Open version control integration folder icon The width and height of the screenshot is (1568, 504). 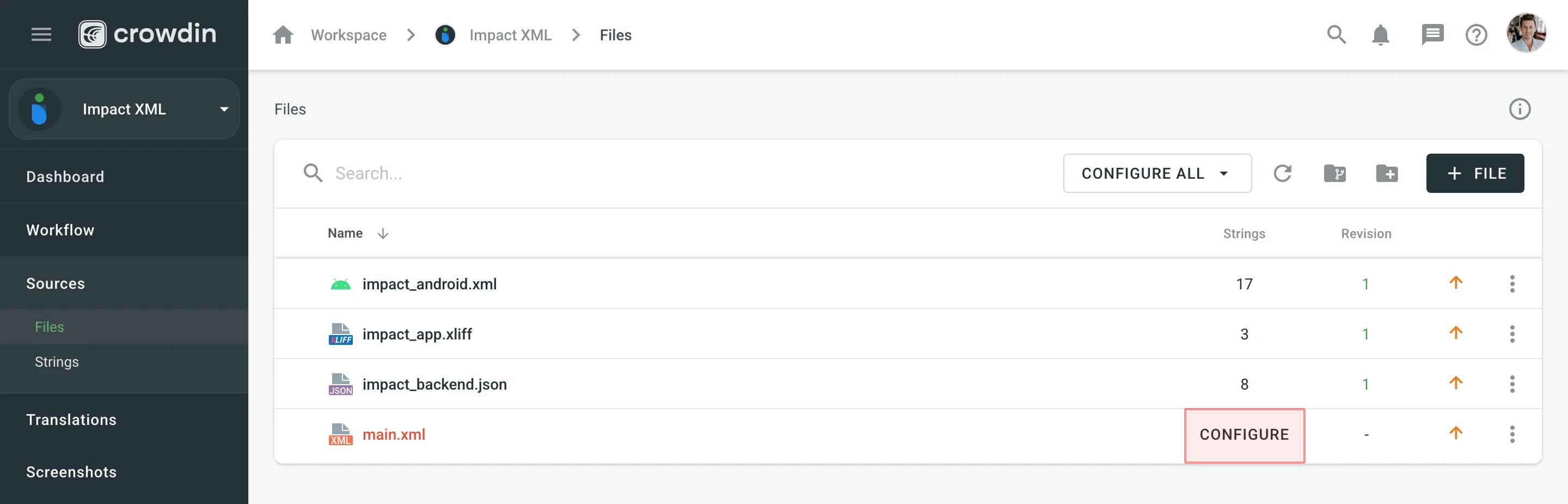tap(1336, 173)
